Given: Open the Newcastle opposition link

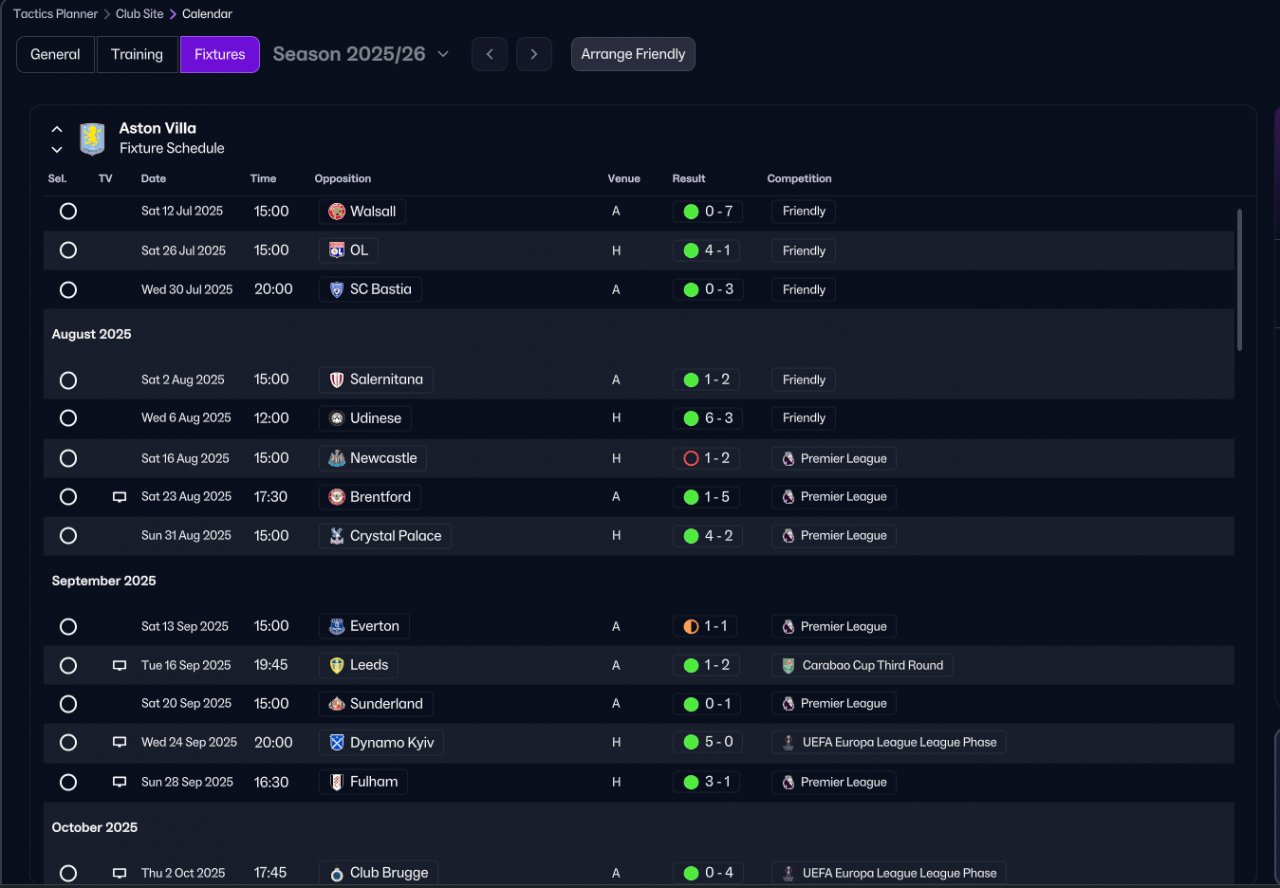Looking at the screenshot, I should tap(373, 458).
